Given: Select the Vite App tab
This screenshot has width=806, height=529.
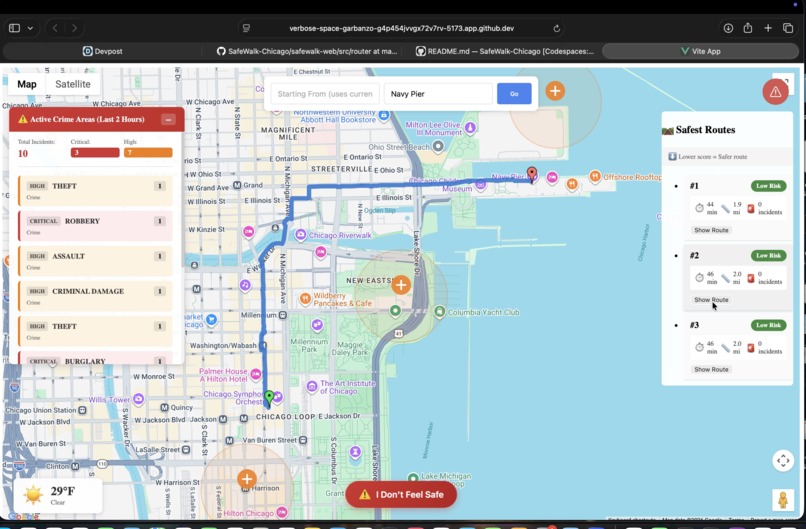Looking at the screenshot, I should pyautogui.click(x=700, y=51).
